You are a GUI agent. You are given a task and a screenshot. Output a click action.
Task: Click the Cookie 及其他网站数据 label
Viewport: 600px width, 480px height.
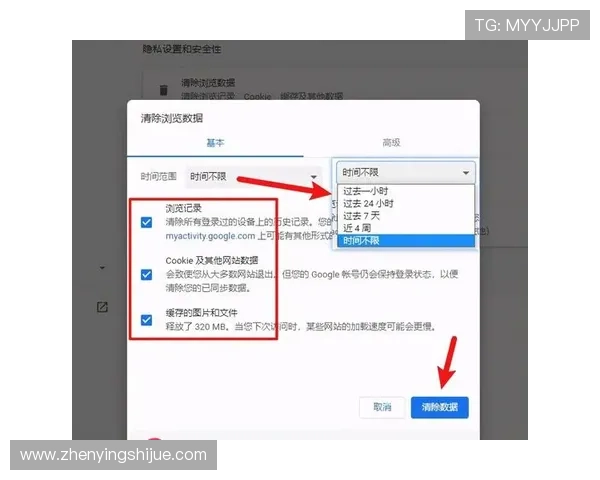point(212,261)
